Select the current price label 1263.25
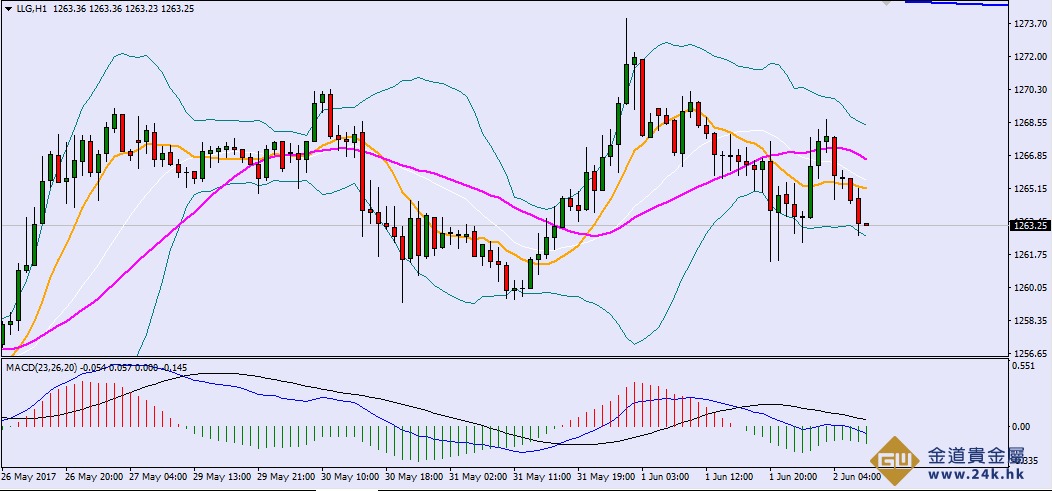 tap(1030, 225)
